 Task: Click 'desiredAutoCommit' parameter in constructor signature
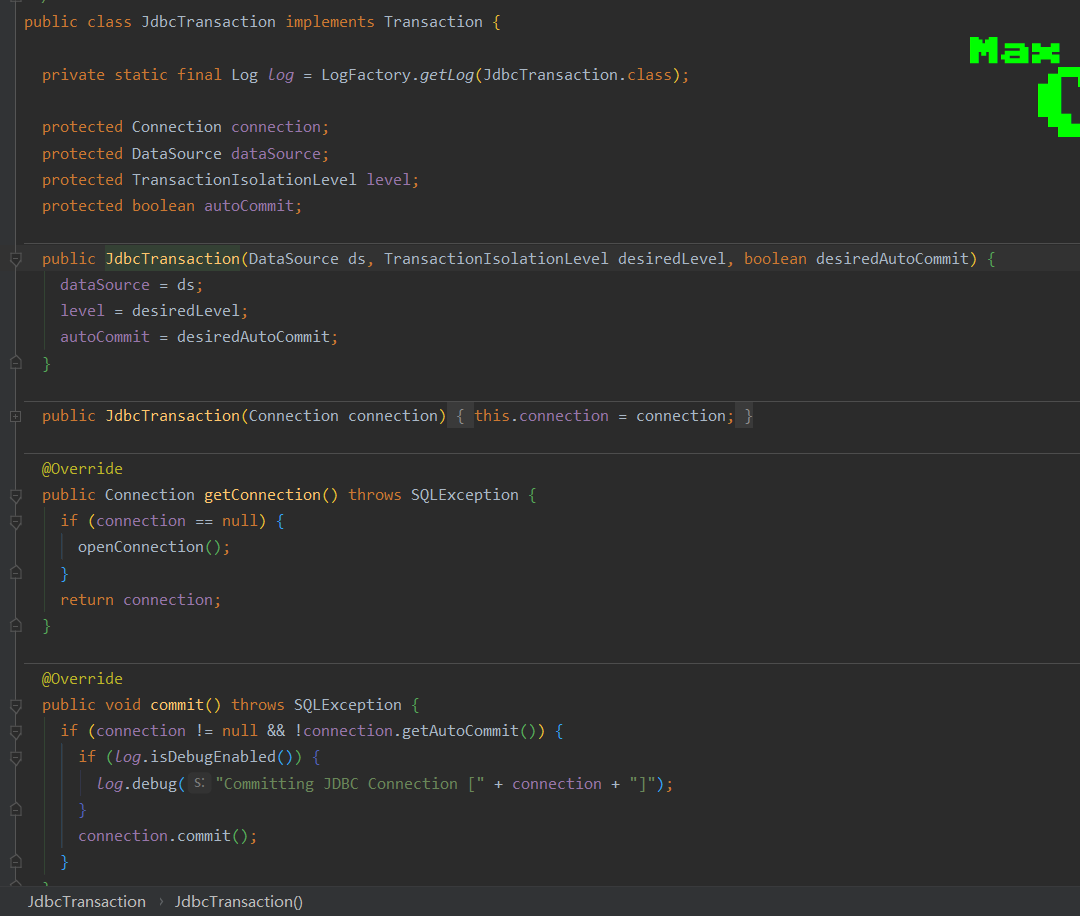coord(892,259)
